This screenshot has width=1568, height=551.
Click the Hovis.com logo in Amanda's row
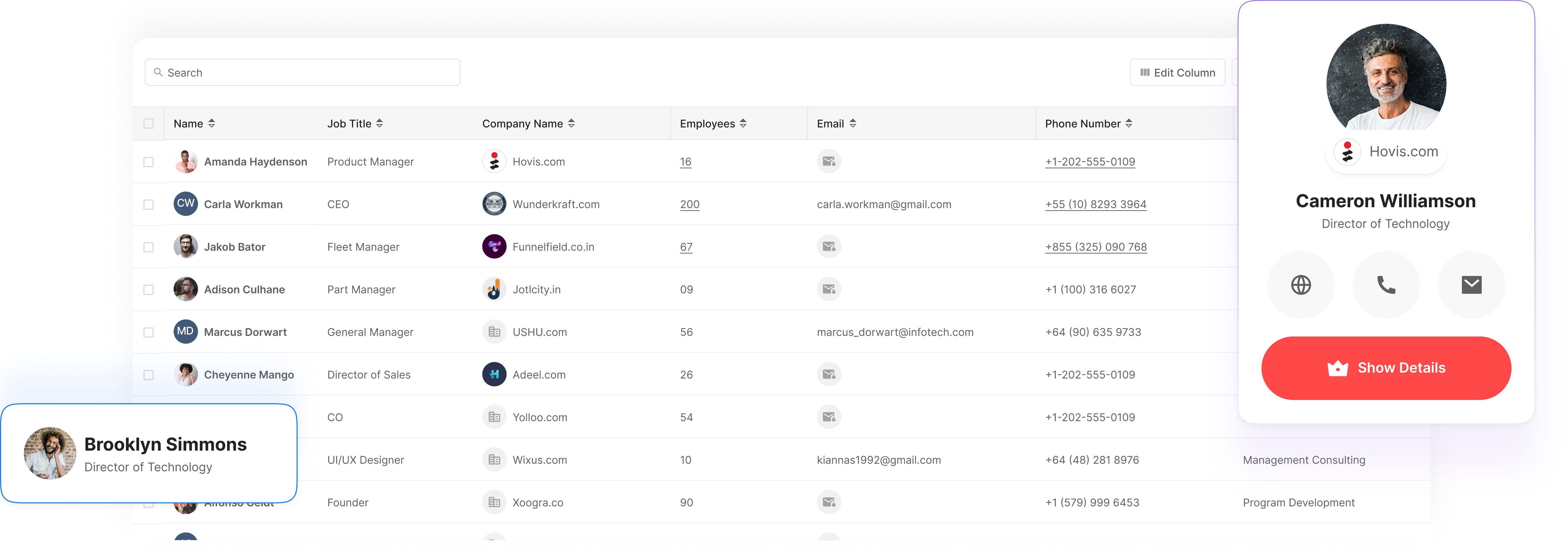coord(494,161)
